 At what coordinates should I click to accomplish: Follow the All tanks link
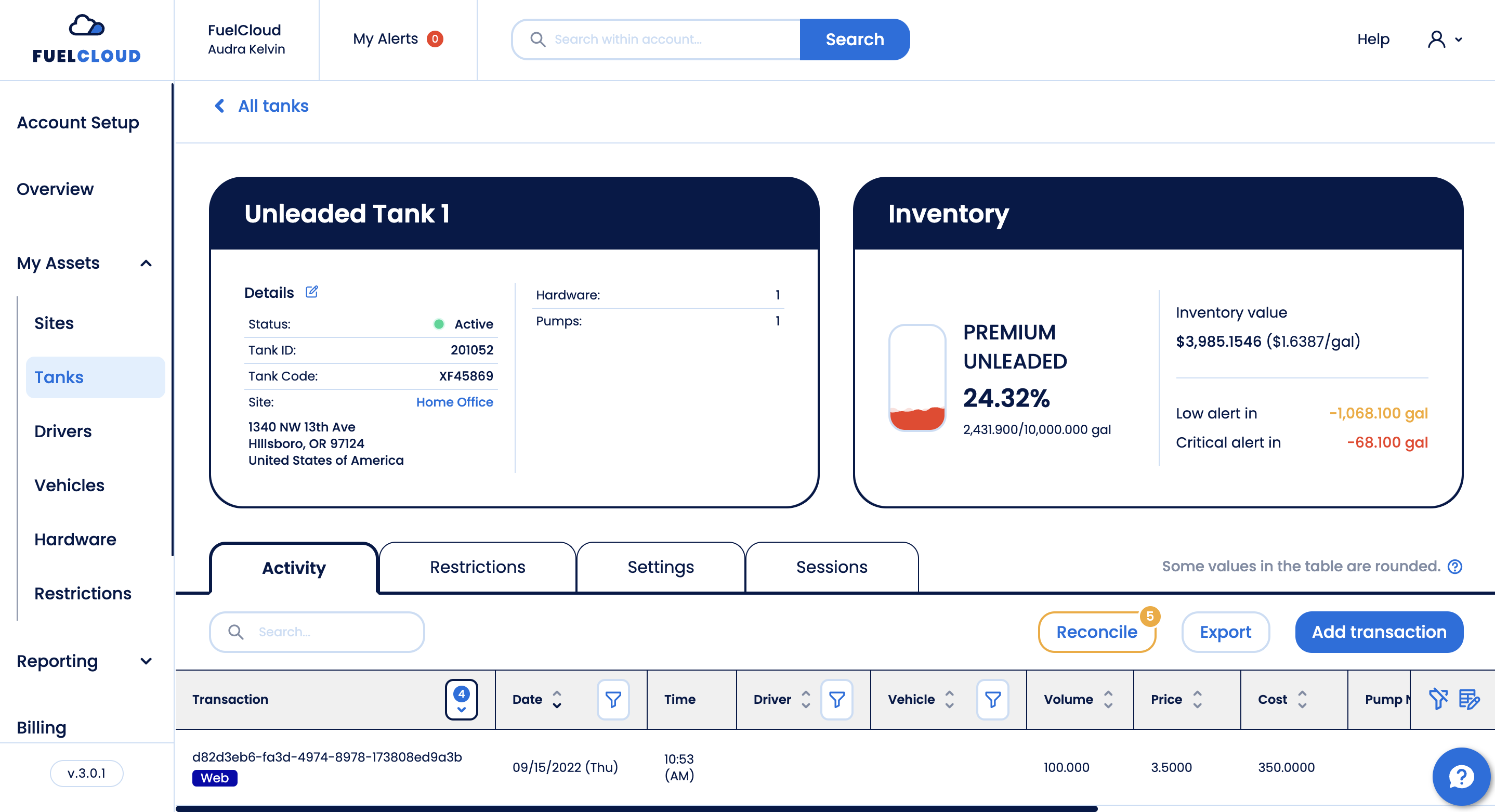273,106
